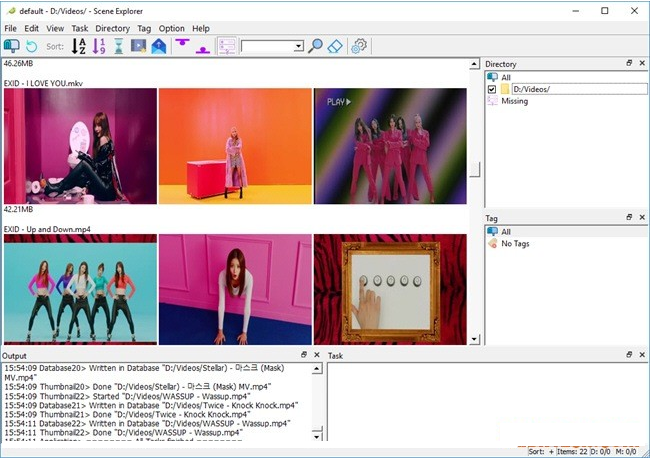
Task: Sort alphabetically with the A-Z icon
Action: (x=79, y=46)
